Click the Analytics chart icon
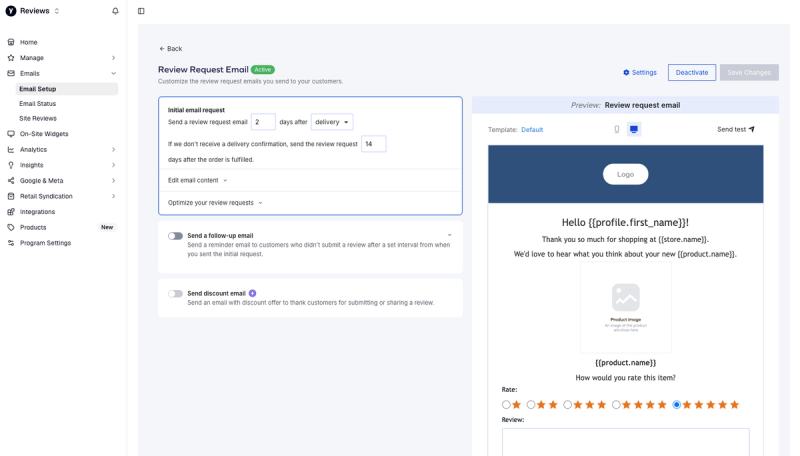 coord(11,149)
